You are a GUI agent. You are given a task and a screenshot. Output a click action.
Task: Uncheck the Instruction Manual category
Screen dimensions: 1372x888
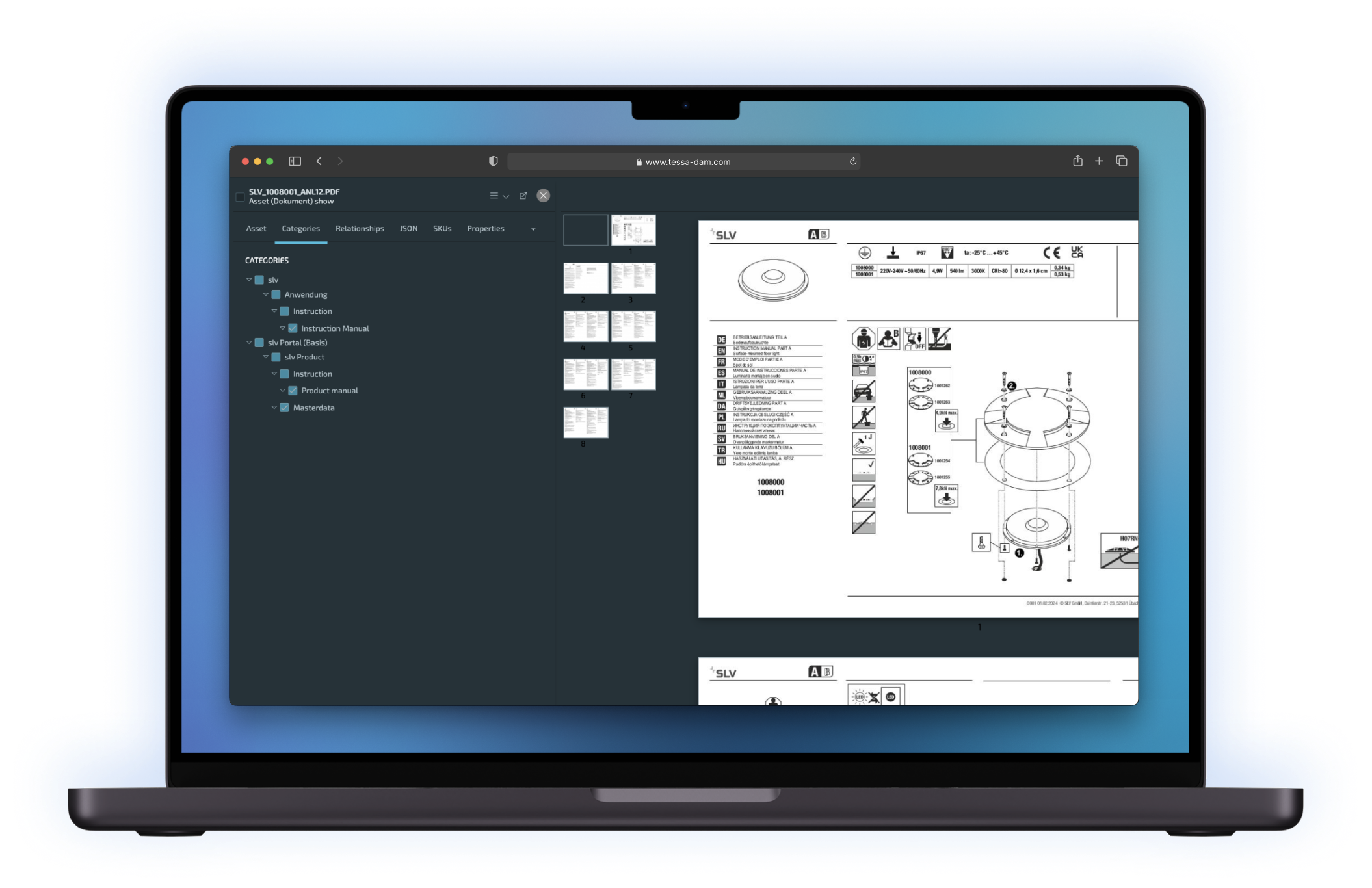293,328
